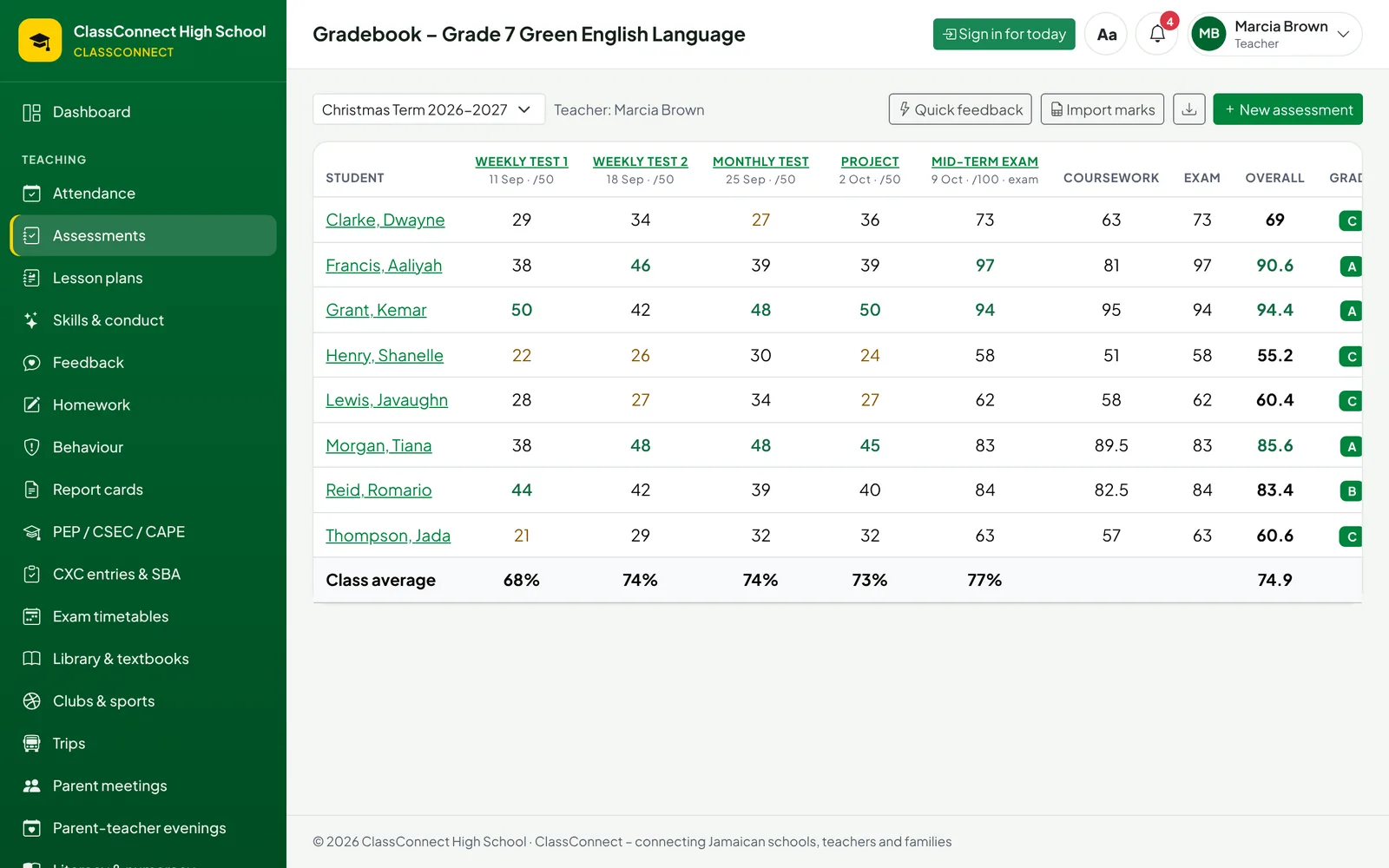Create a New assessment
Screen dimensions: 1389x868
click(x=1287, y=109)
